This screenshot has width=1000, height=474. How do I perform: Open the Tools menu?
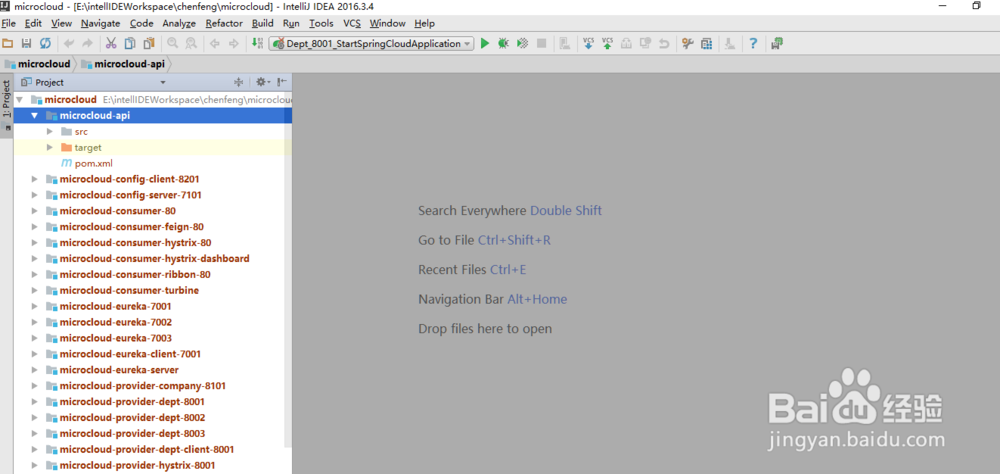pos(321,24)
